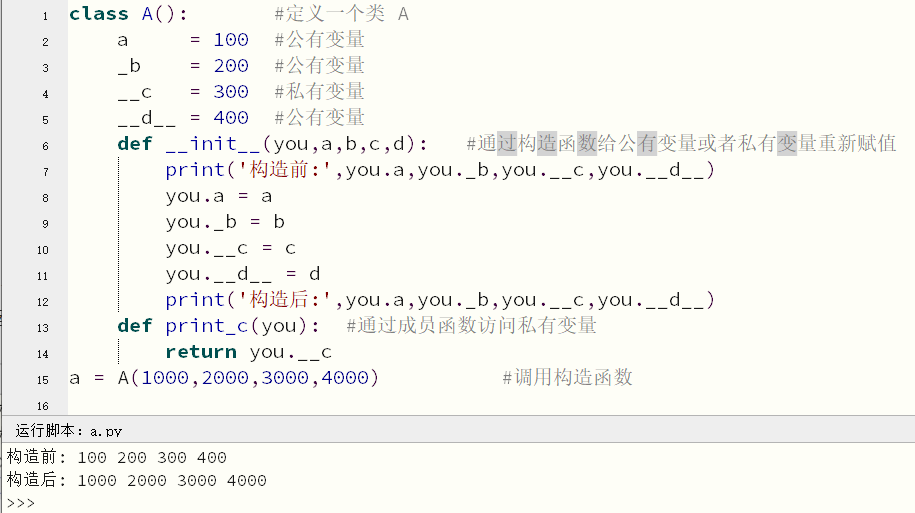Image resolution: width=915 pixels, height=513 pixels.
Task: Click the __init__ method name
Action: 213,144
